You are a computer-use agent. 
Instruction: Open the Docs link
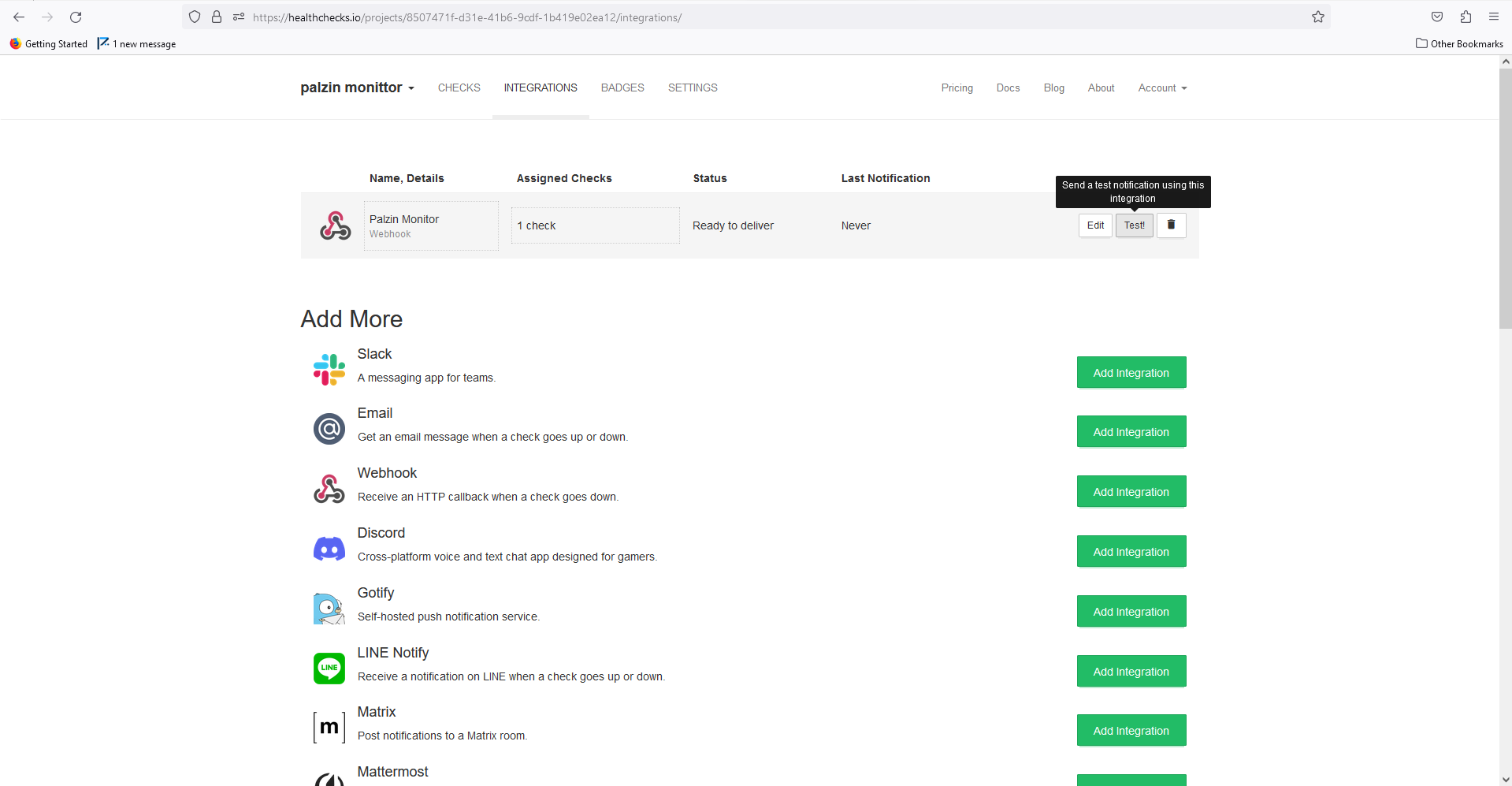(x=1008, y=88)
